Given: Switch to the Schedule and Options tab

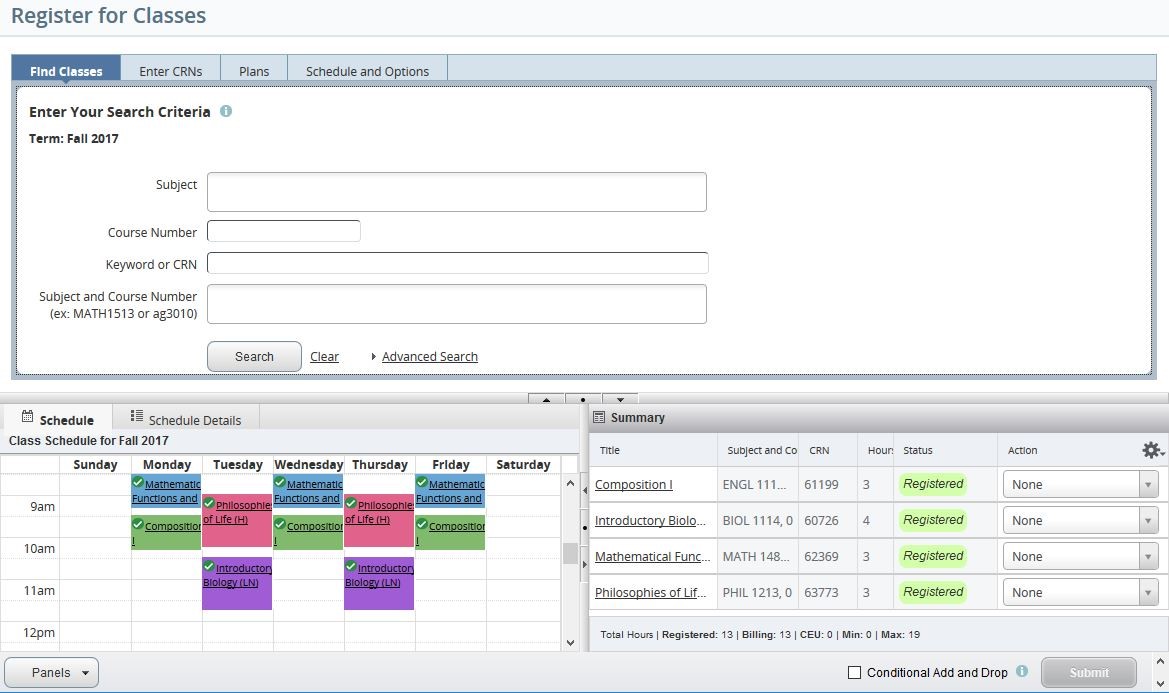Looking at the screenshot, I should coord(367,70).
